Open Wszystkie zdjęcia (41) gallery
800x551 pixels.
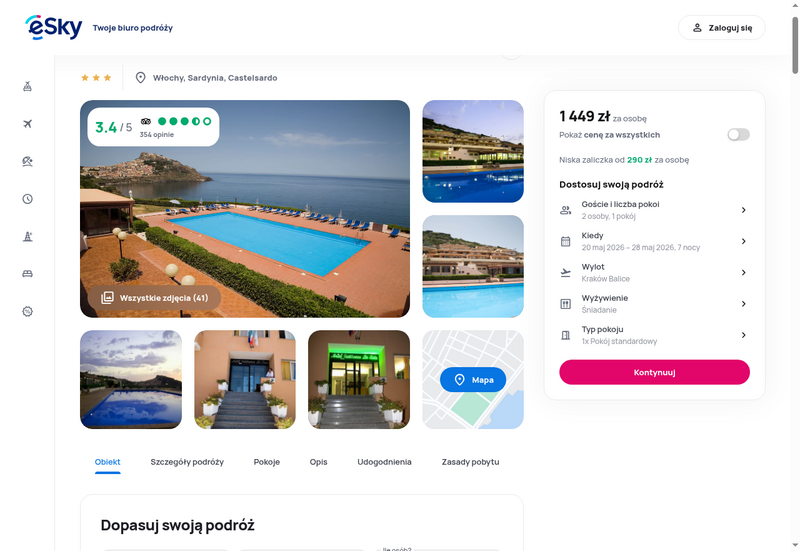click(155, 298)
